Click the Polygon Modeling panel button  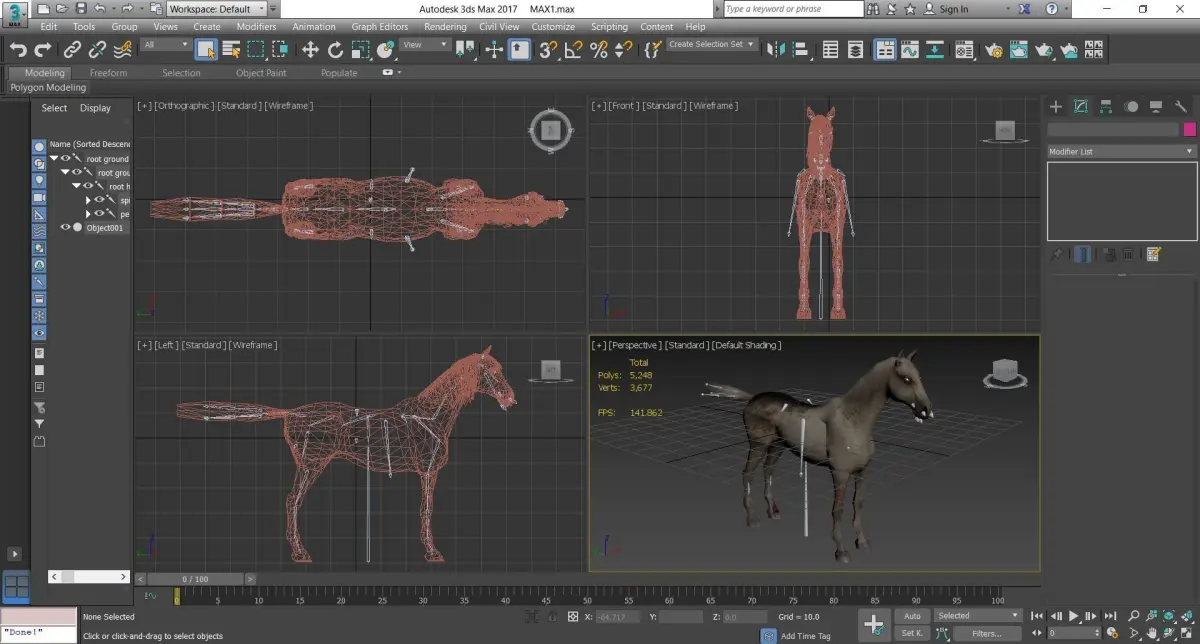48,88
